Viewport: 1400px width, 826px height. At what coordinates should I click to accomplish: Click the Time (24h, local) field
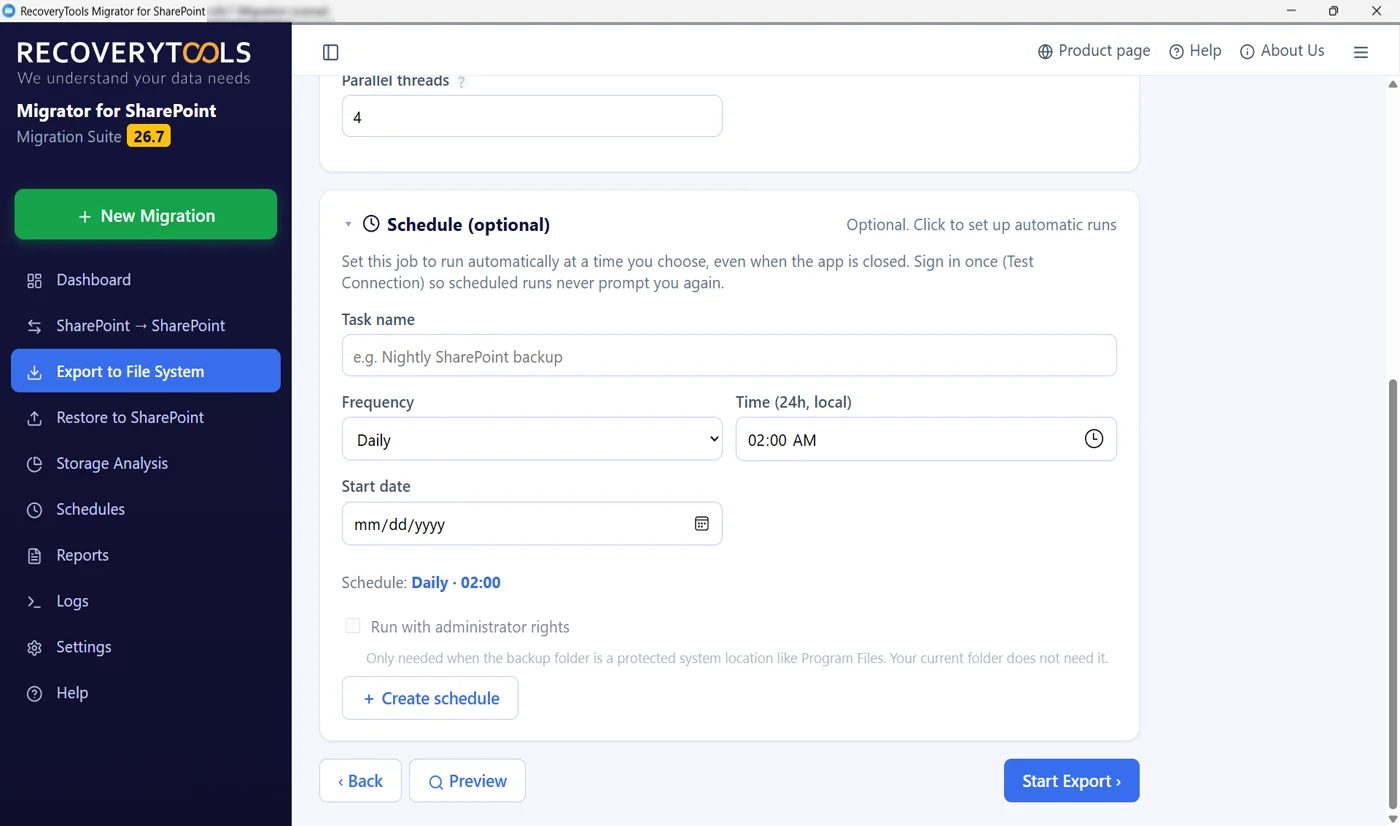tap(926, 439)
